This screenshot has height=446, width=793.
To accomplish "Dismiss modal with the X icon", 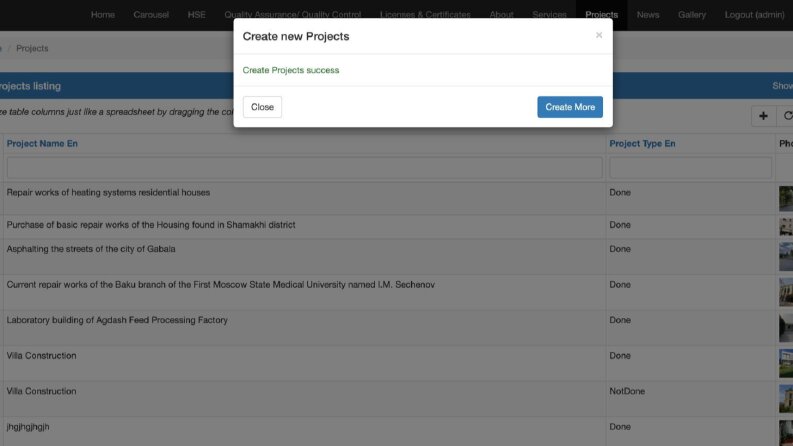I will tap(599, 35).
